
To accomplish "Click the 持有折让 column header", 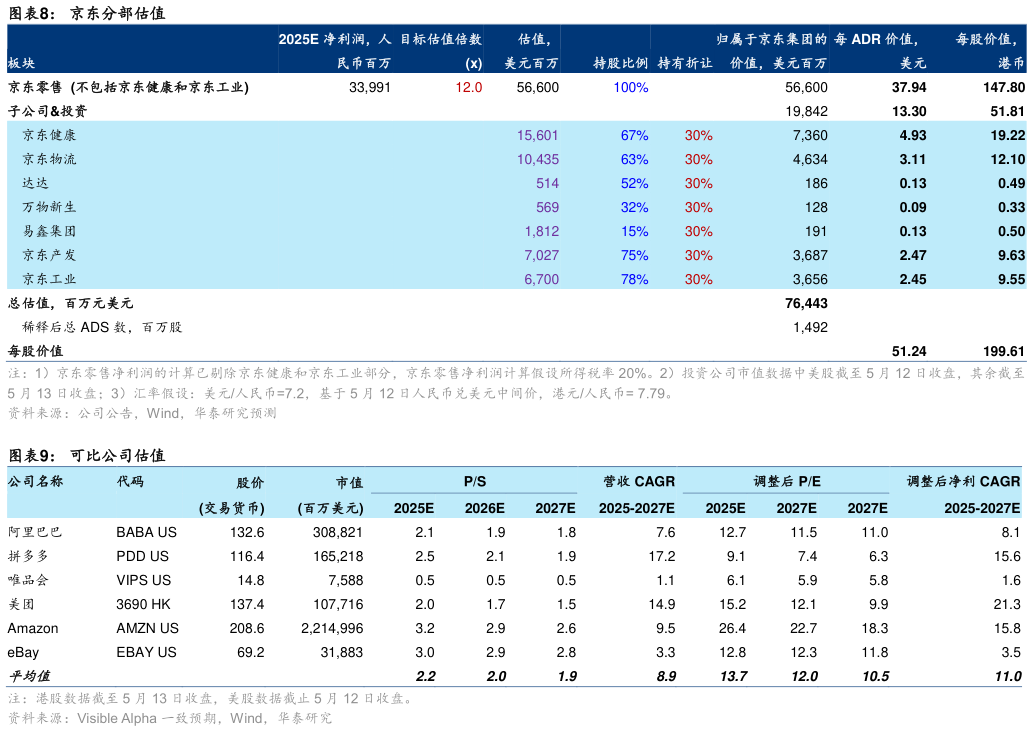I will [x=684, y=63].
